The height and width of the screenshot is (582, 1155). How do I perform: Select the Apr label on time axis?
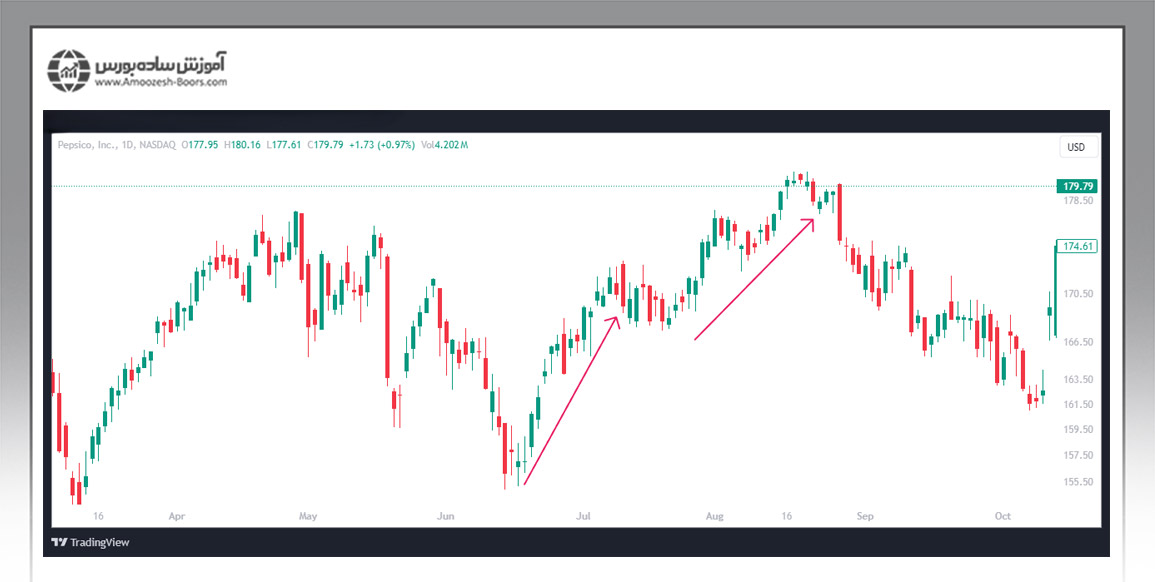[177, 517]
